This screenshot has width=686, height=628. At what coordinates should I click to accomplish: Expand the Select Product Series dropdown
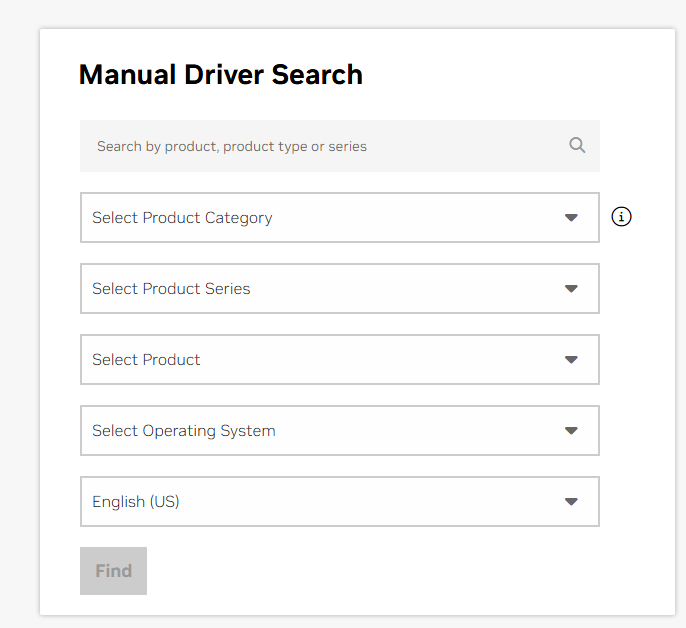339,289
